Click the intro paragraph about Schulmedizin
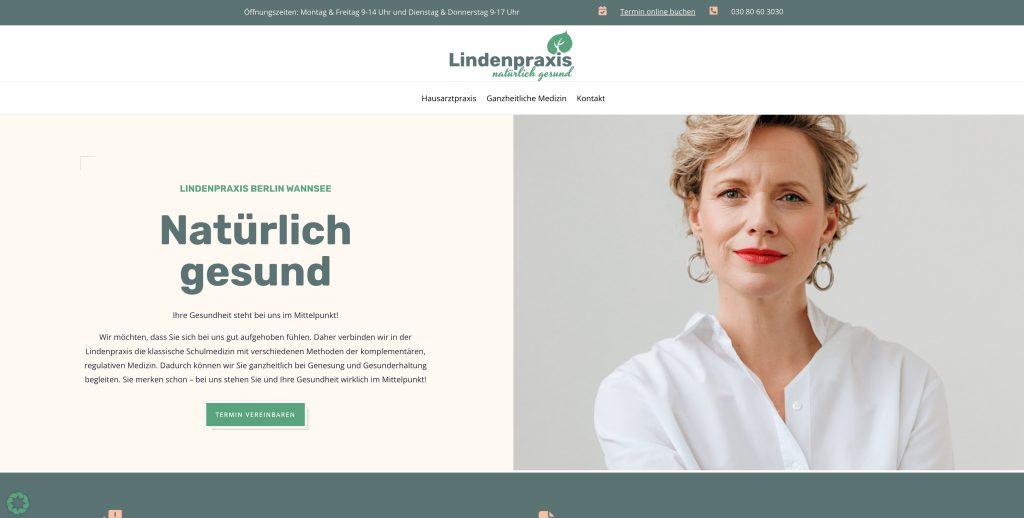Image resolution: width=1024 pixels, height=518 pixels. 255,358
